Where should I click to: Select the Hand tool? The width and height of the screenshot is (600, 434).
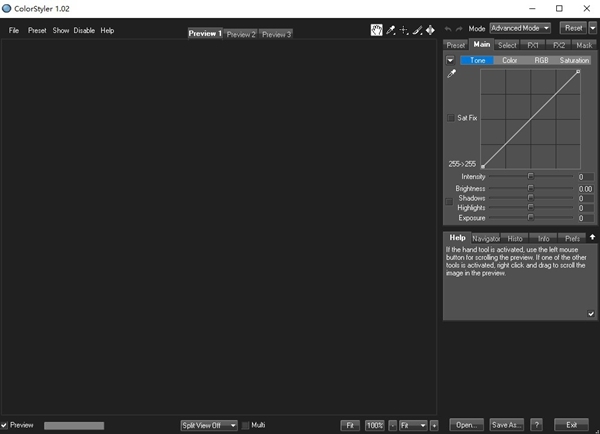(x=377, y=30)
